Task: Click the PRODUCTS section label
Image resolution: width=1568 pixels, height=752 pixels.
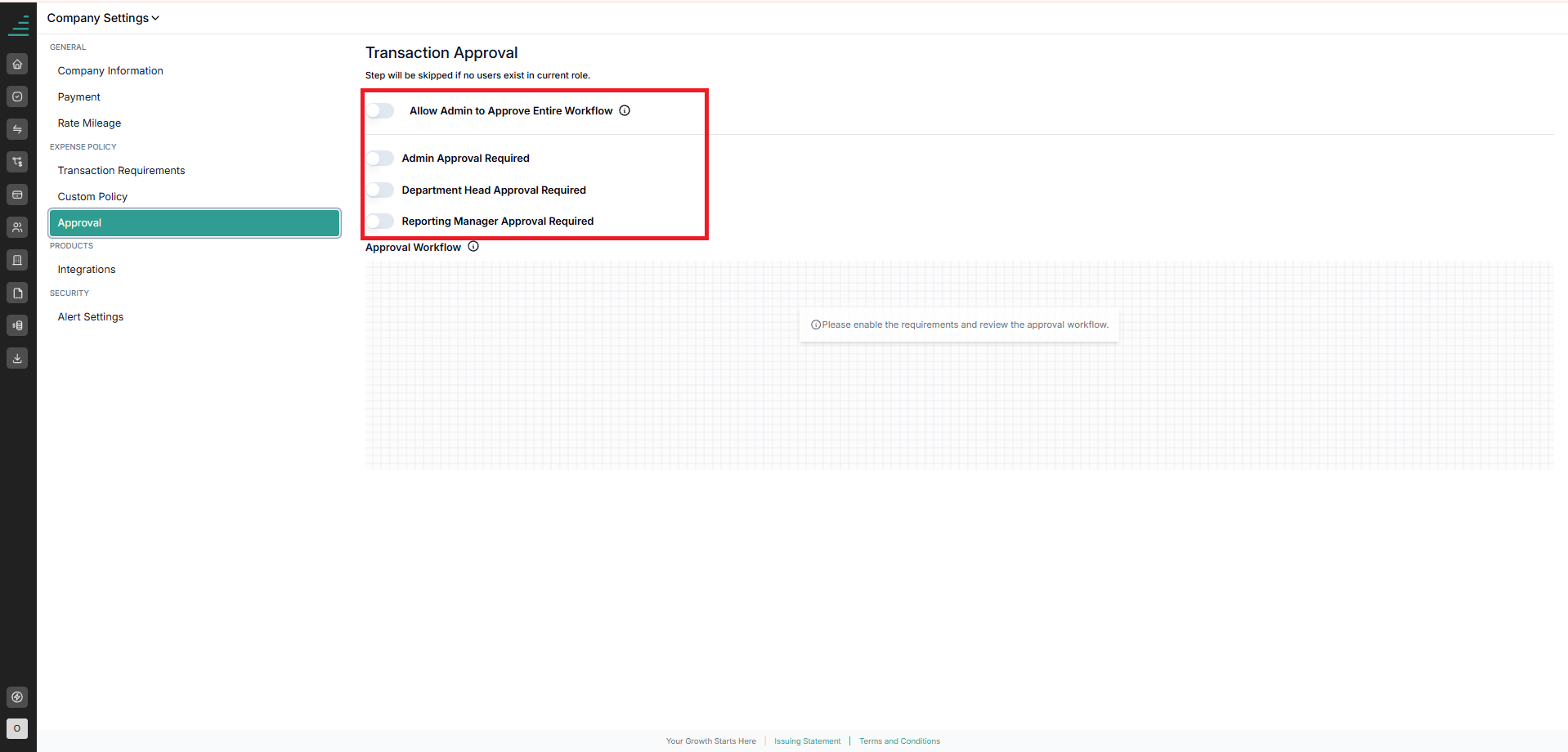Action: 71,246
